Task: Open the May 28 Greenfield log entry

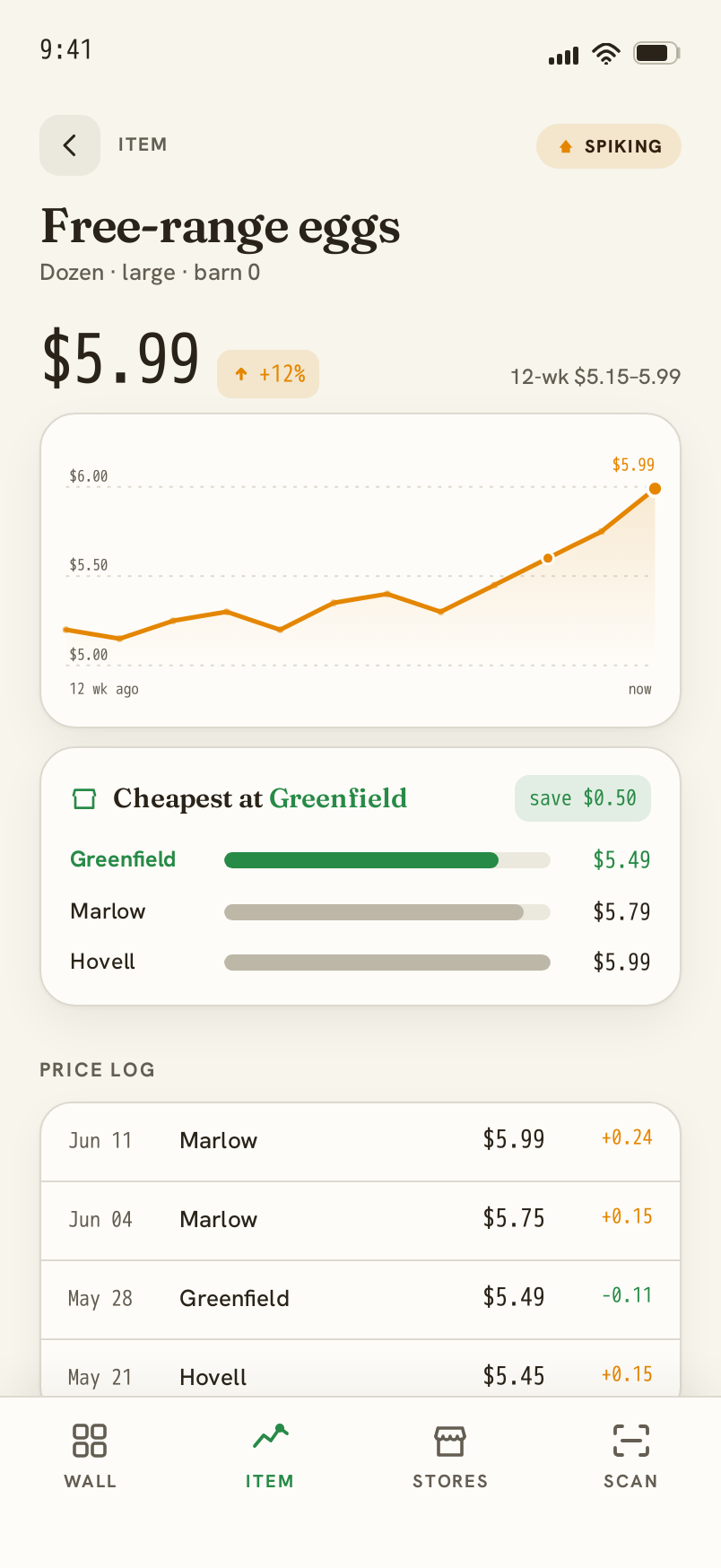Action: pos(360,1300)
